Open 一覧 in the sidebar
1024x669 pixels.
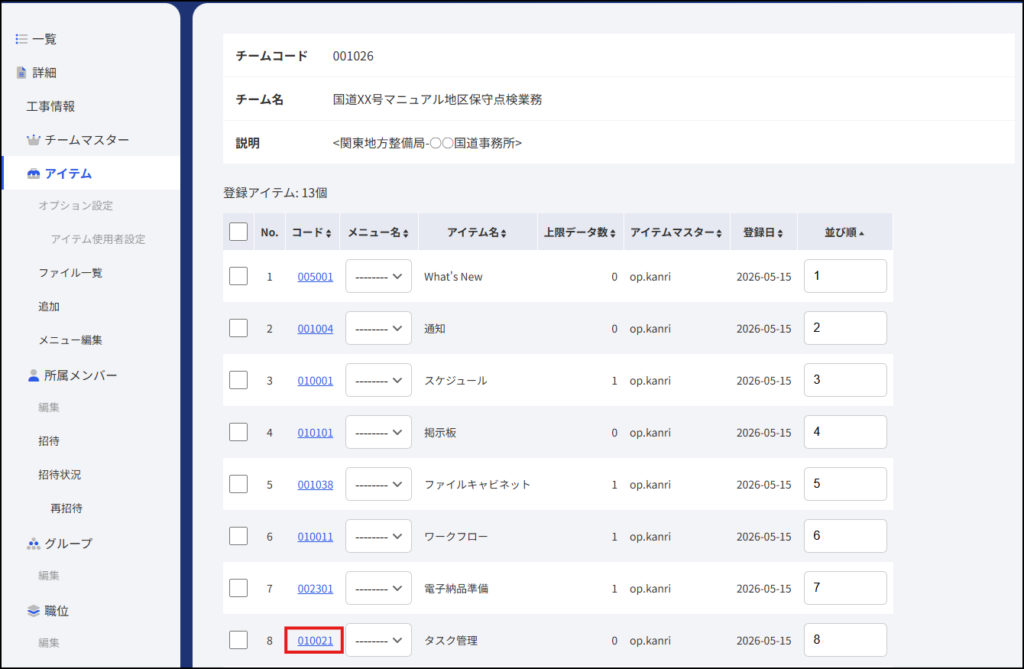[x=44, y=39]
